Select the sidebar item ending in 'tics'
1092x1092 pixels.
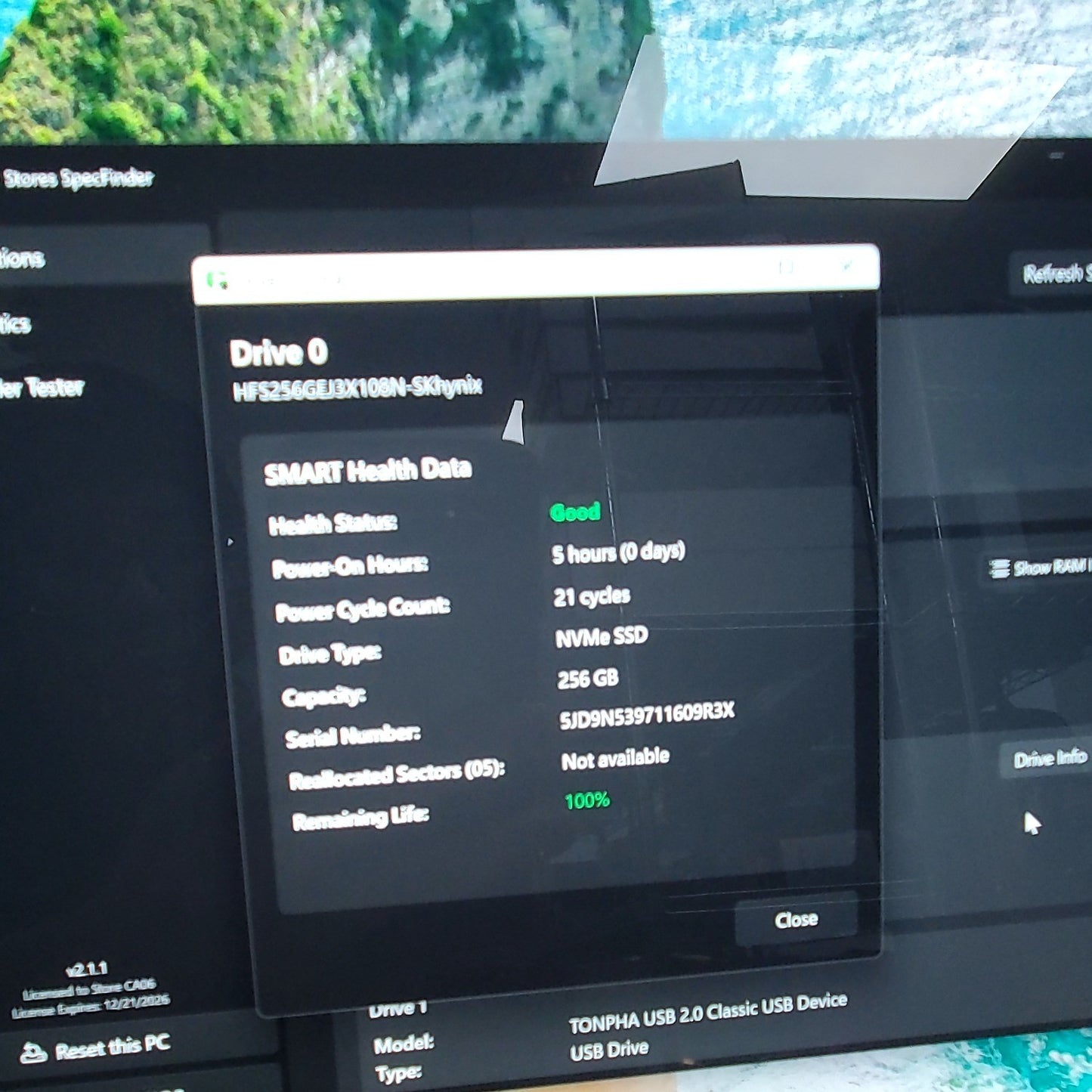point(15,323)
